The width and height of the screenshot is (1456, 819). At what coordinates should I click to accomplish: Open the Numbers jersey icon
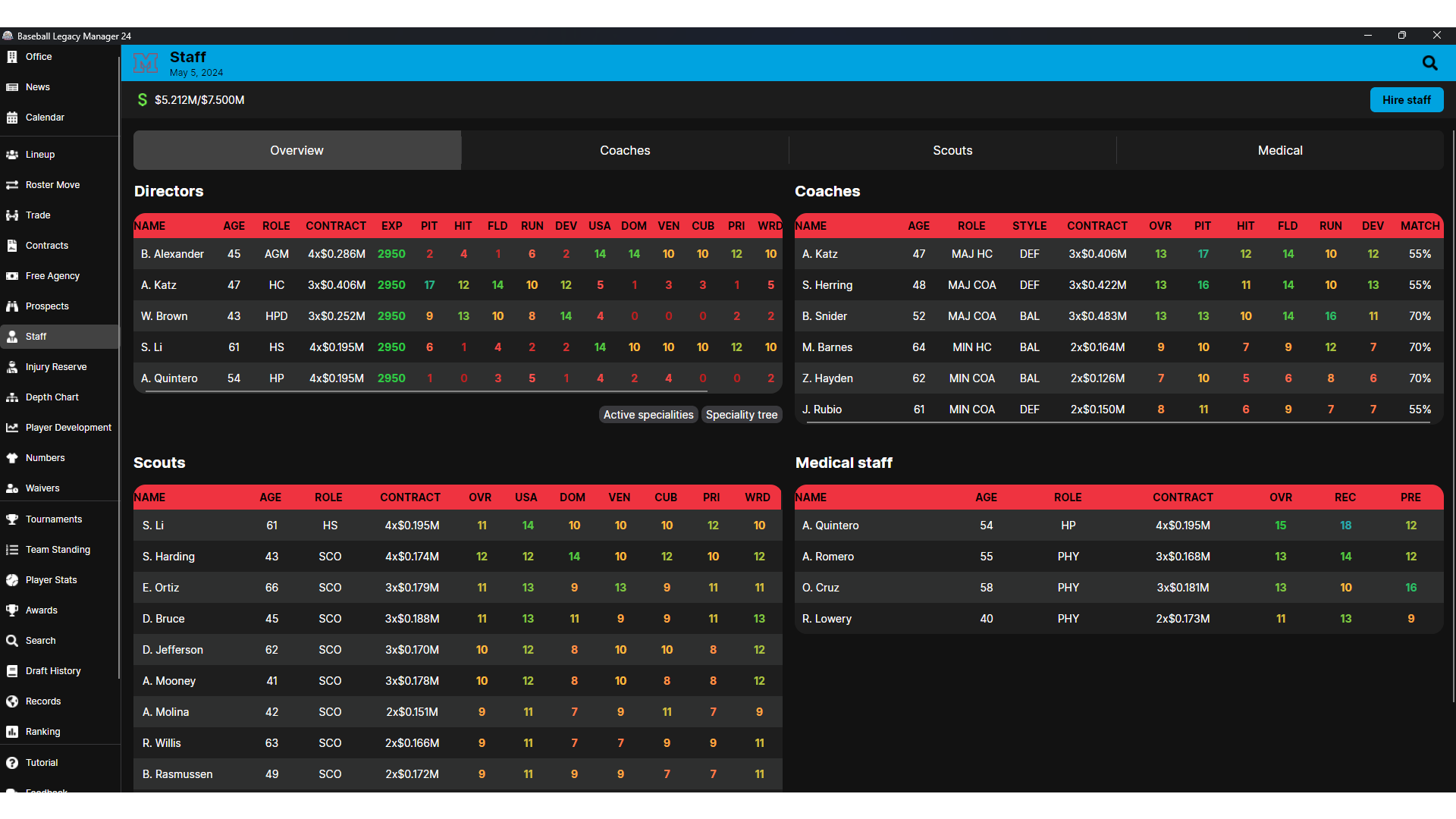[12, 458]
